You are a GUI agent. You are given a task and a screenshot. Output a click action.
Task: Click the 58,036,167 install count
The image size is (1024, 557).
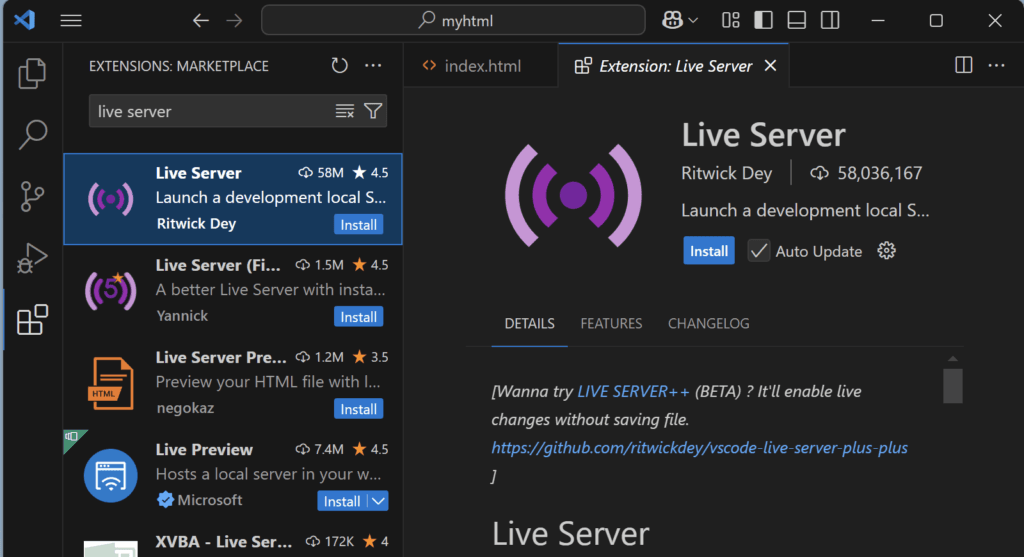[880, 173]
